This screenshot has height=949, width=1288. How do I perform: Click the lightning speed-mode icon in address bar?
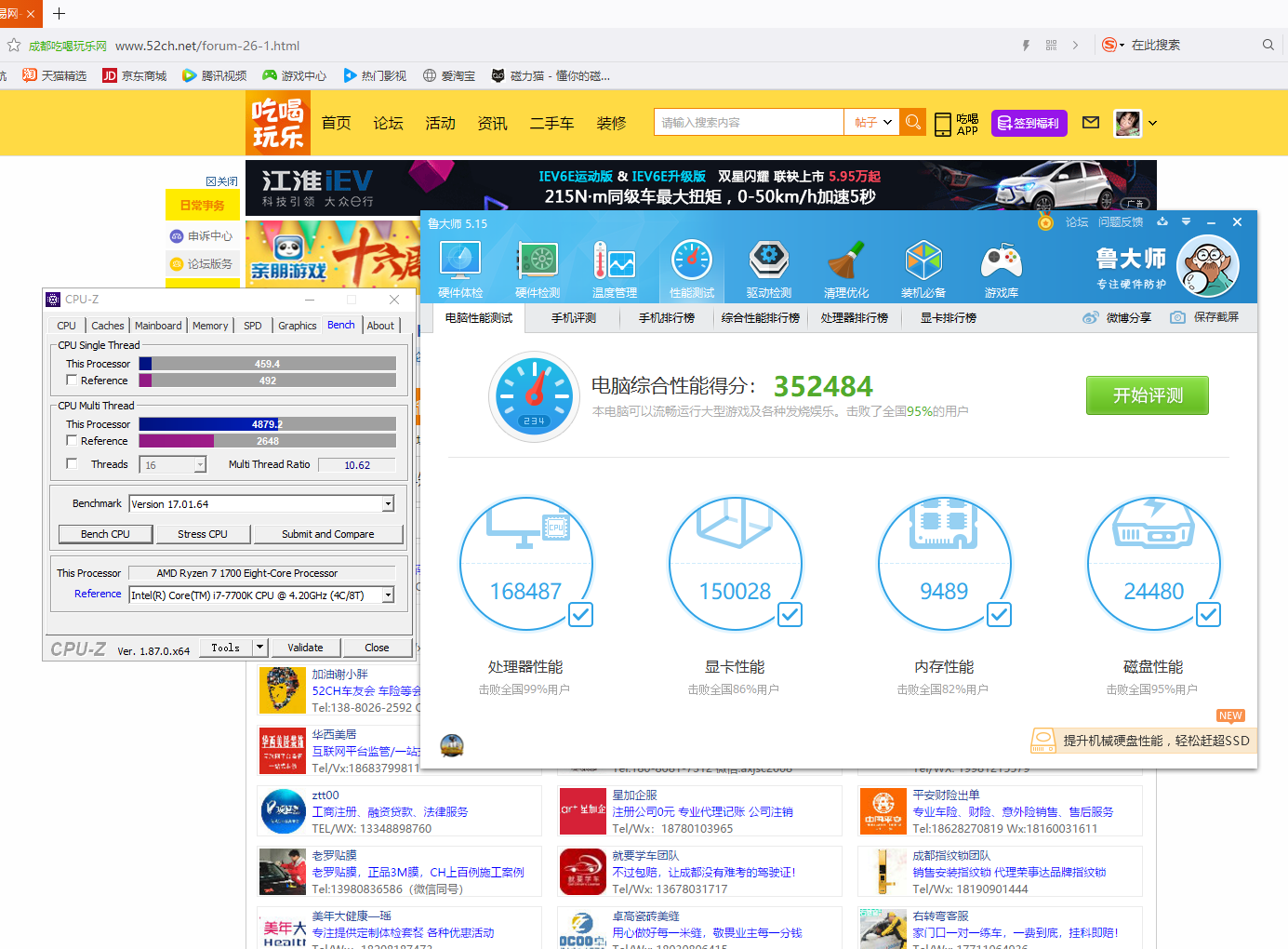pos(1026,45)
